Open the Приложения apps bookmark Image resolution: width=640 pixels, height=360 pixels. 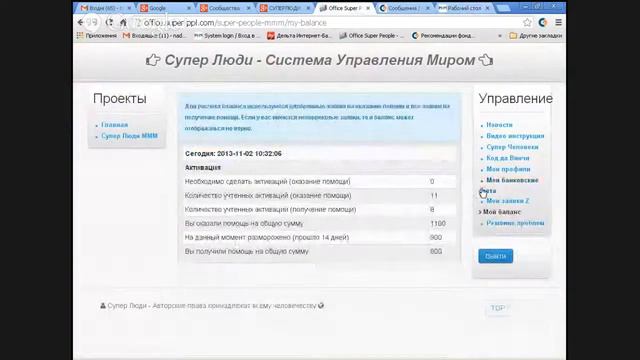coord(97,36)
